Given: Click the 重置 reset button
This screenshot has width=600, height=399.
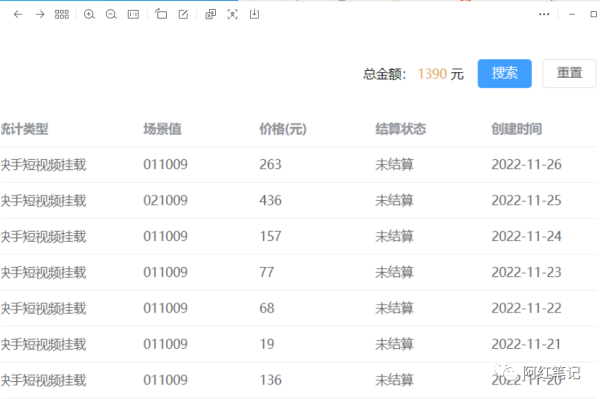Looking at the screenshot, I should point(569,73).
